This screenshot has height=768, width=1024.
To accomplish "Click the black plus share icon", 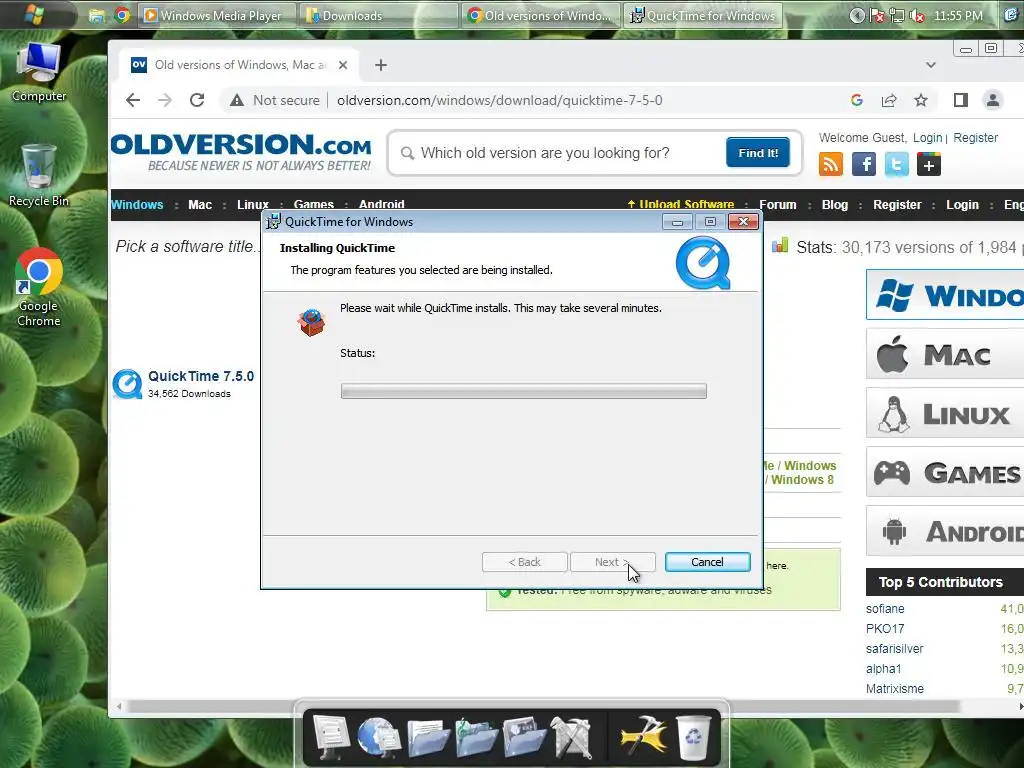I will click(x=929, y=164).
